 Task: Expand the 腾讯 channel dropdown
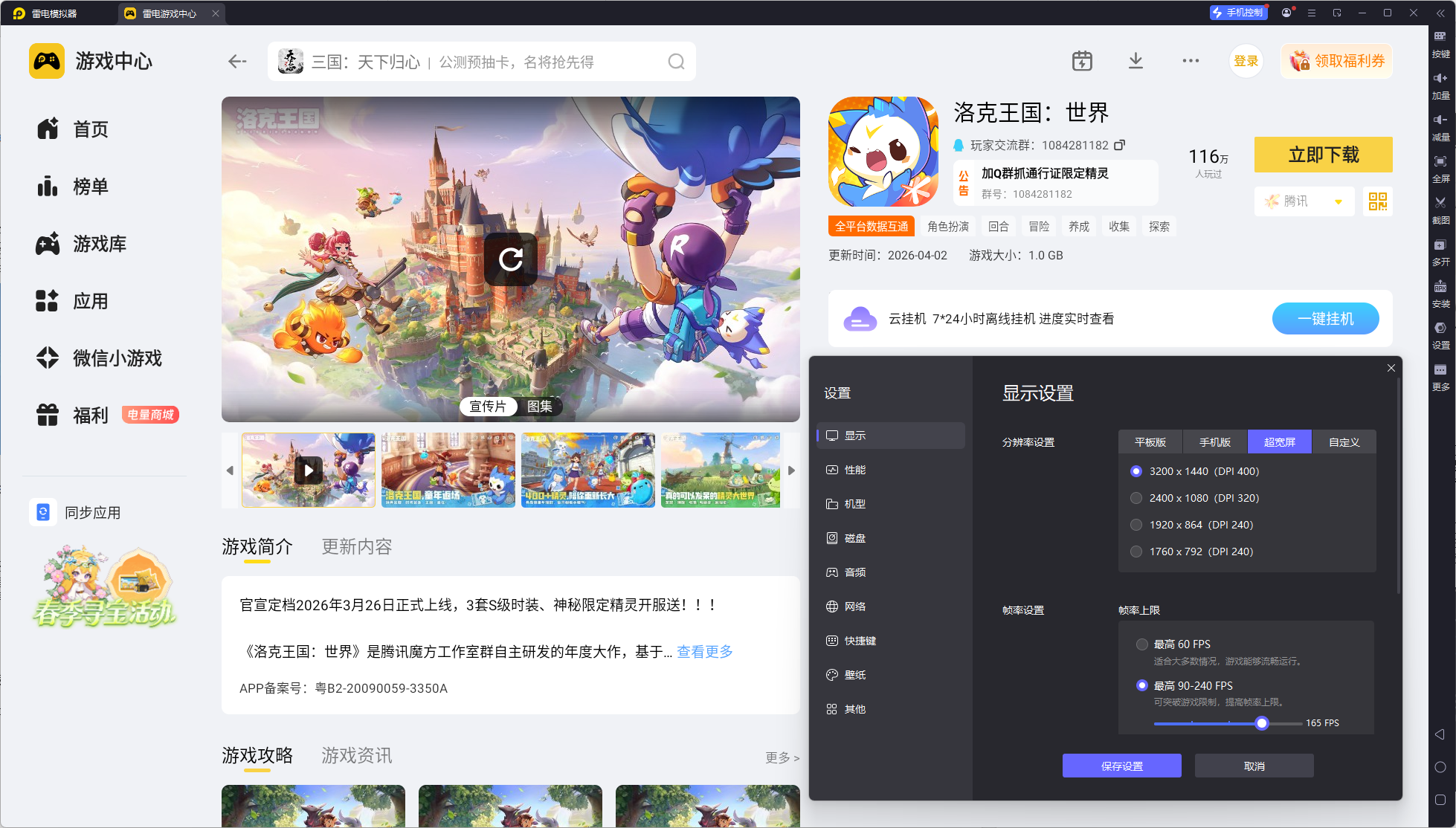click(x=1338, y=201)
